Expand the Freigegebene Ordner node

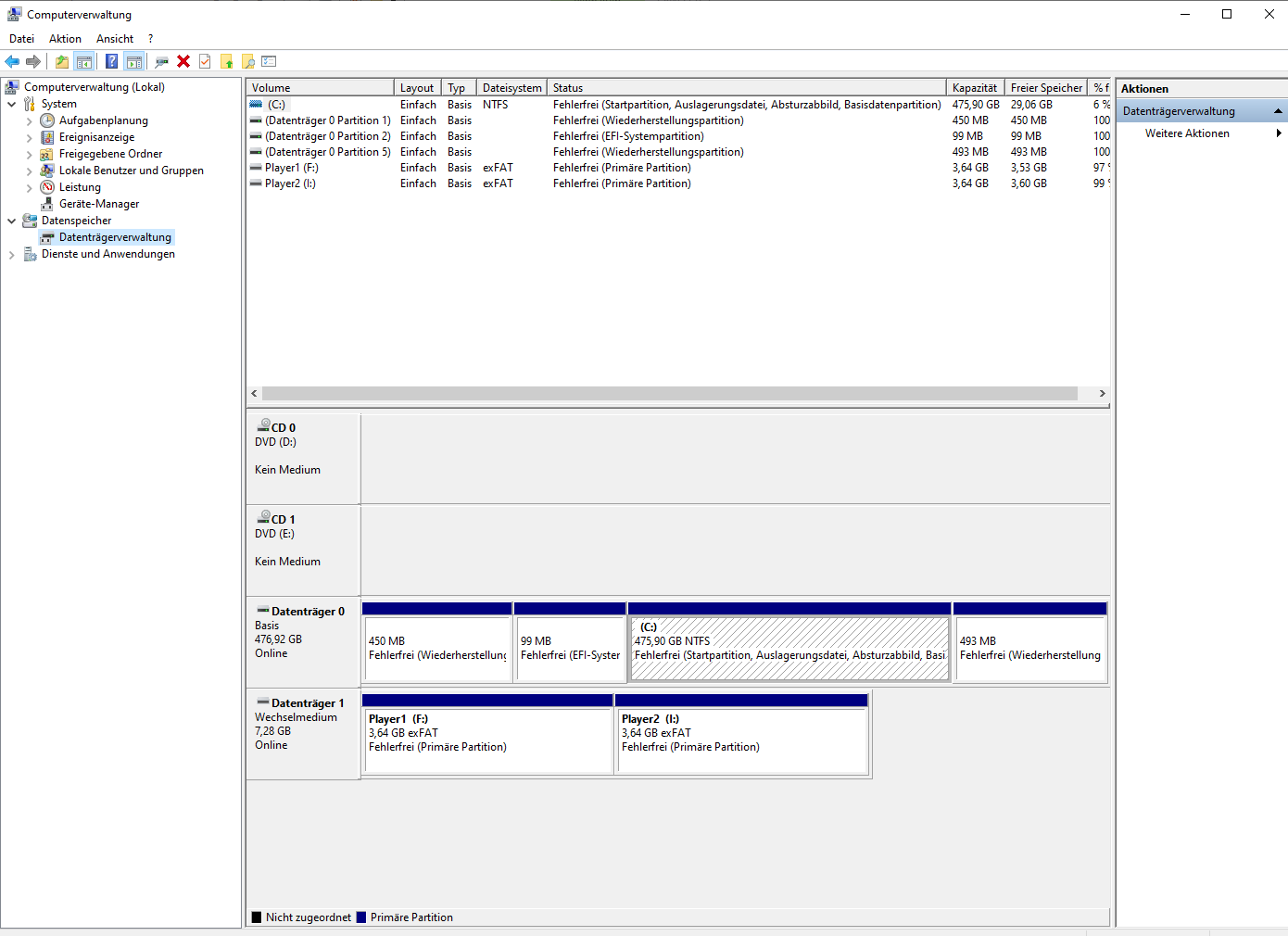(x=29, y=154)
